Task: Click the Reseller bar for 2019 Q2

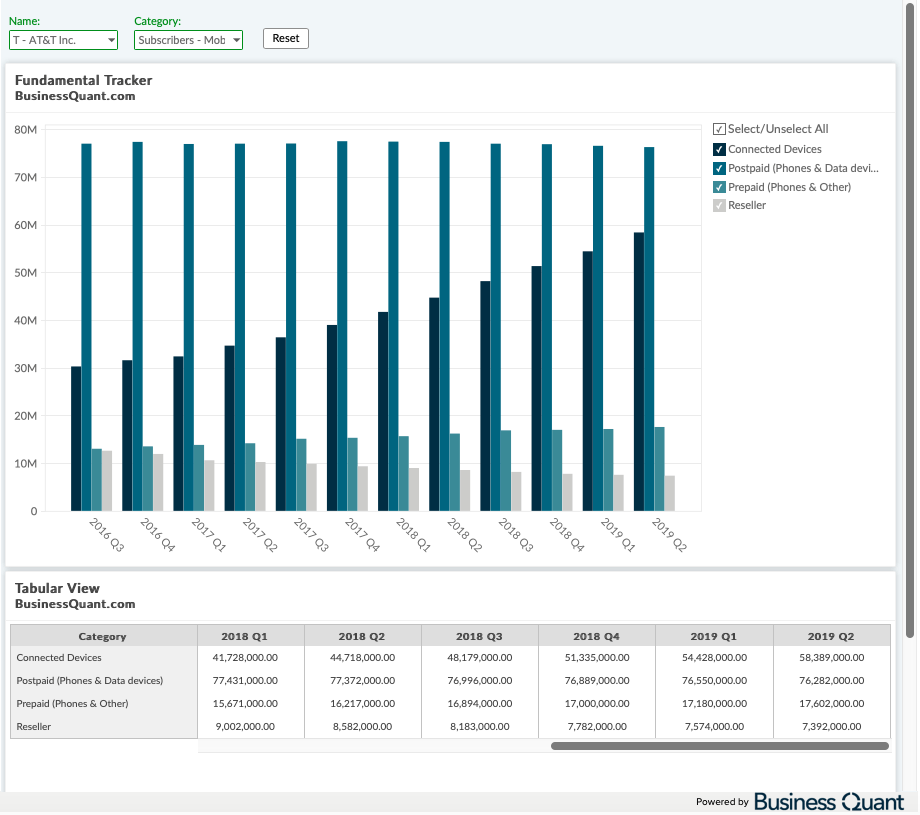Action: point(669,493)
